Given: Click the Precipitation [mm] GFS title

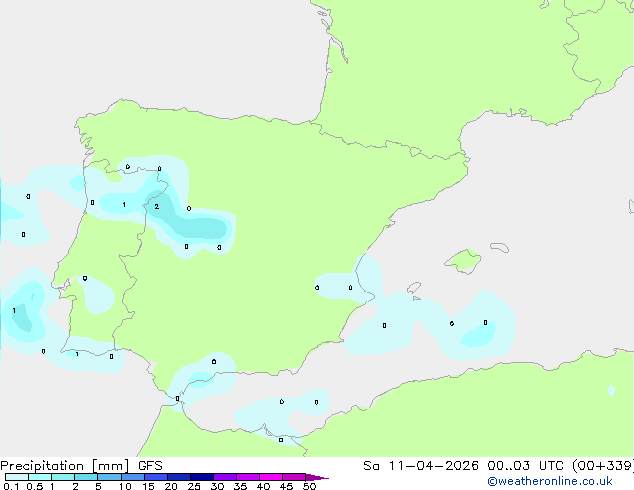Looking at the screenshot, I should 81,466.
